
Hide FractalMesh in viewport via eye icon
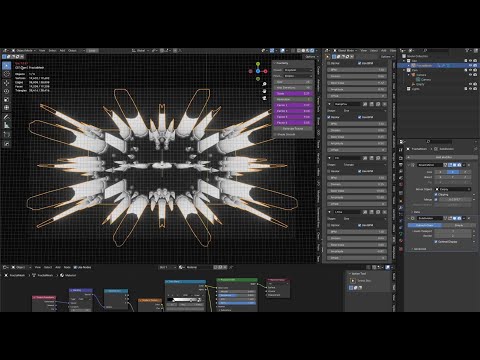pyautogui.click(x=470, y=66)
